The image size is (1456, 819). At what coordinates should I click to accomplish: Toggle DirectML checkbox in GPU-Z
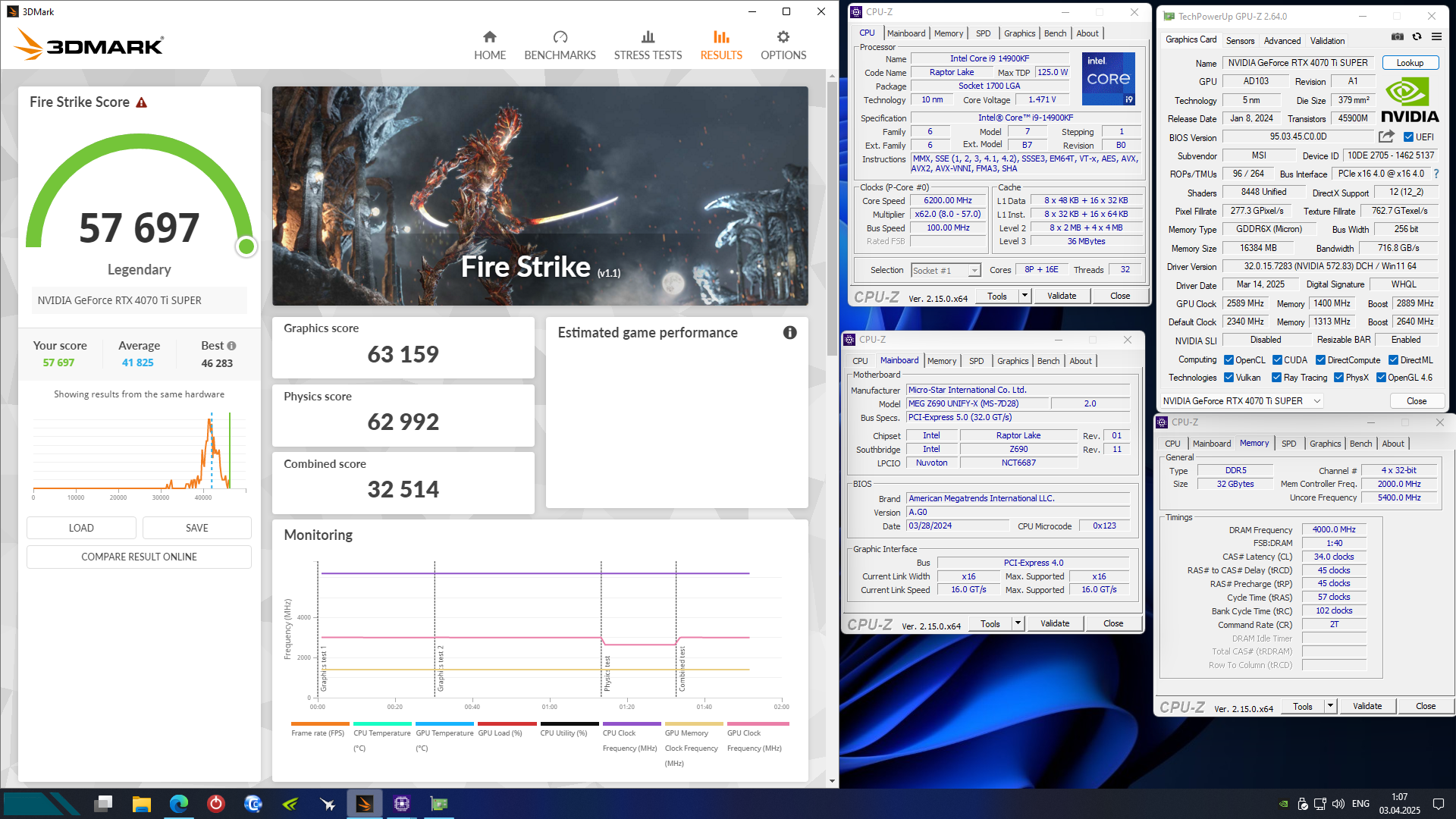pyautogui.click(x=1393, y=360)
